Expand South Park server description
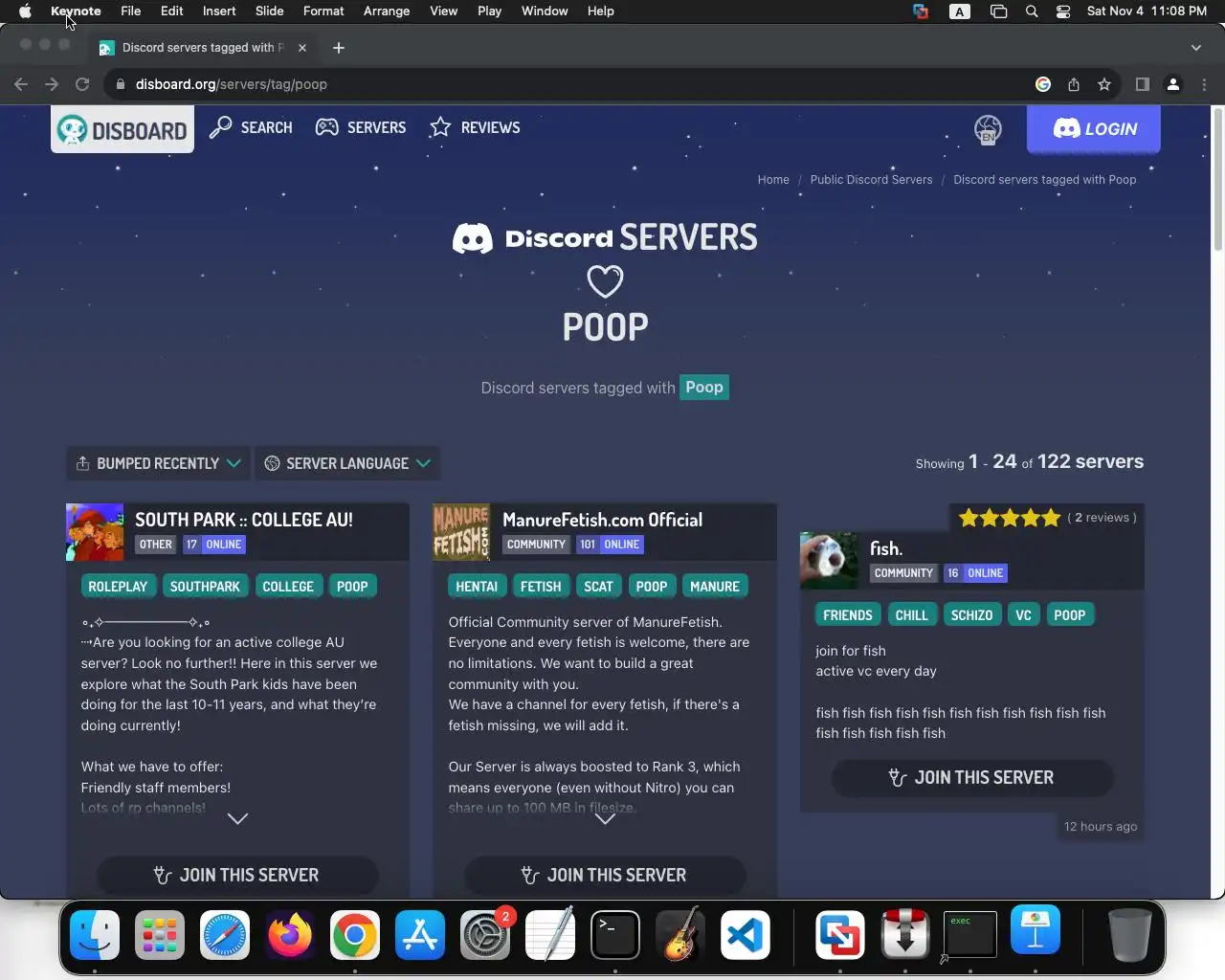This screenshot has height=980, width=1225. pos(237,819)
